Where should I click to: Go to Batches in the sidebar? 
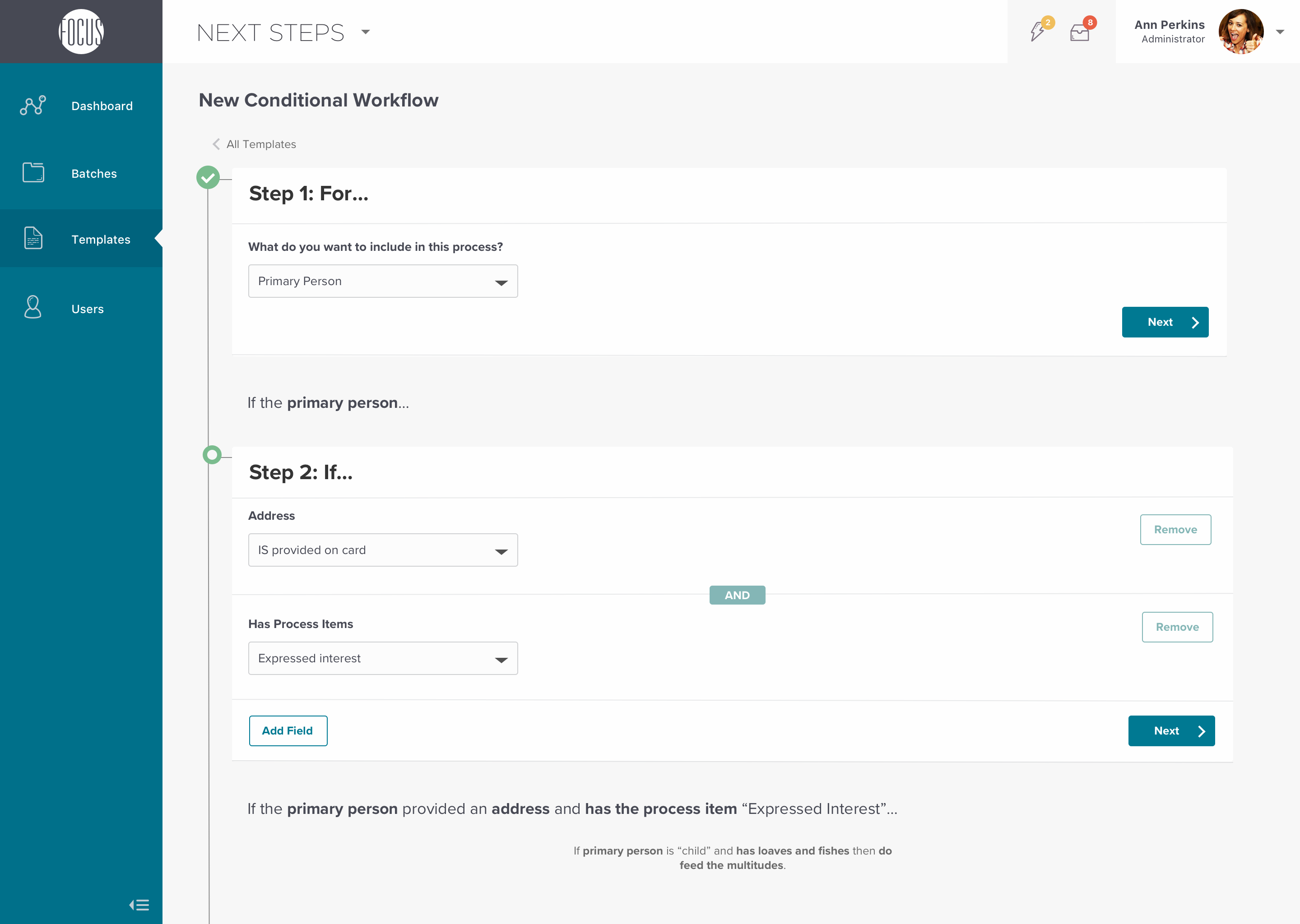coord(94,174)
